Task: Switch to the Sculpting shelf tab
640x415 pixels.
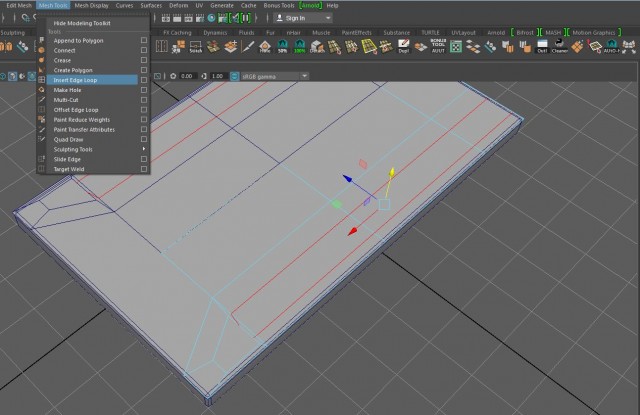Action: pos(13,32)
